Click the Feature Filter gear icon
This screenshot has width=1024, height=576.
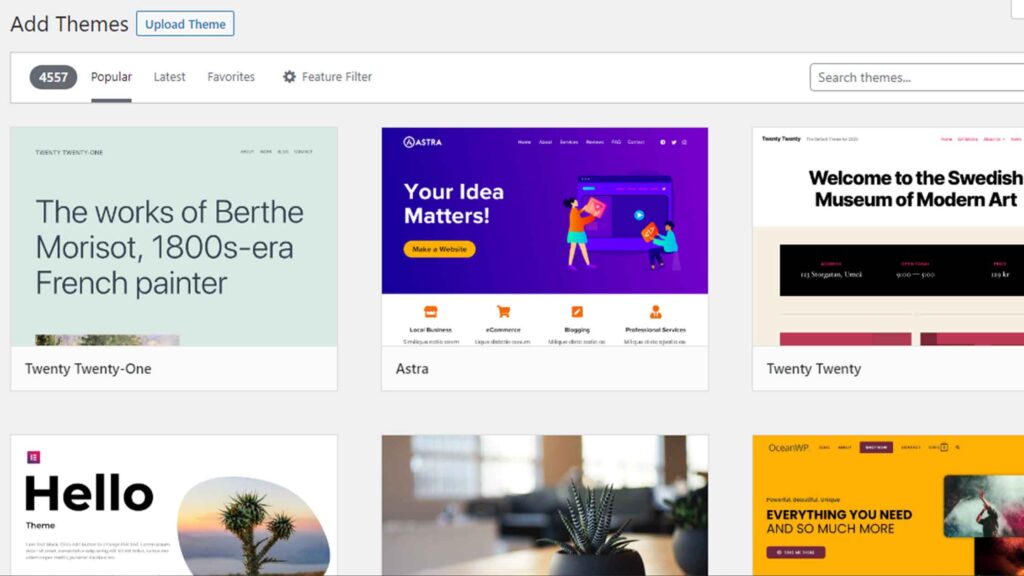point(289,76)
